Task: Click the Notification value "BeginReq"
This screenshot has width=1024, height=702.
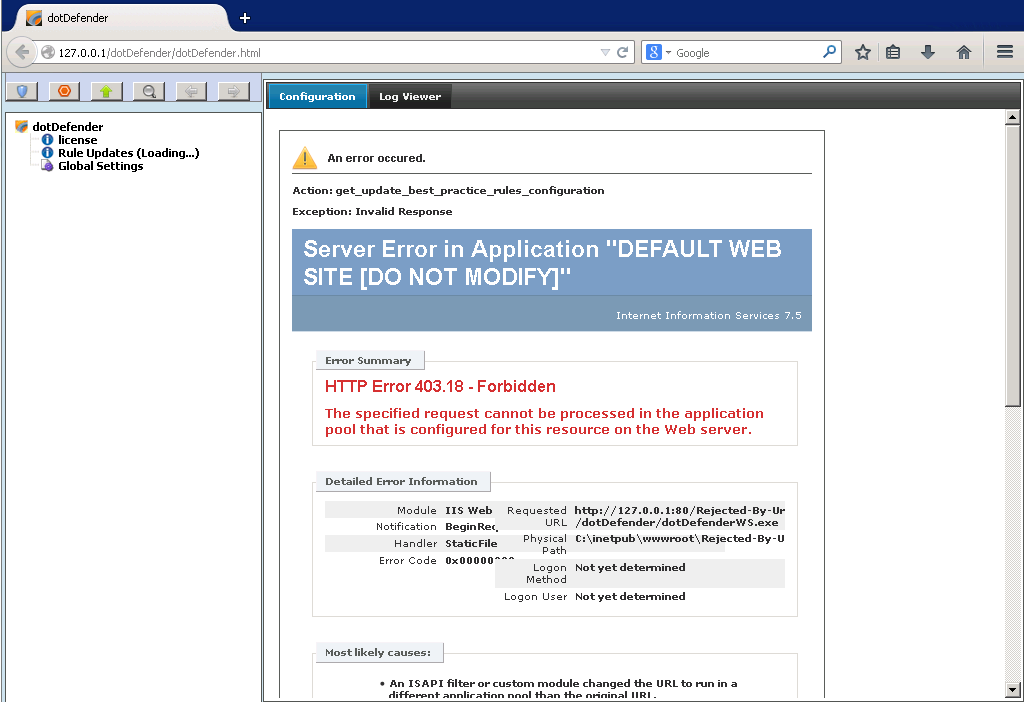Action: coord(472,527)
